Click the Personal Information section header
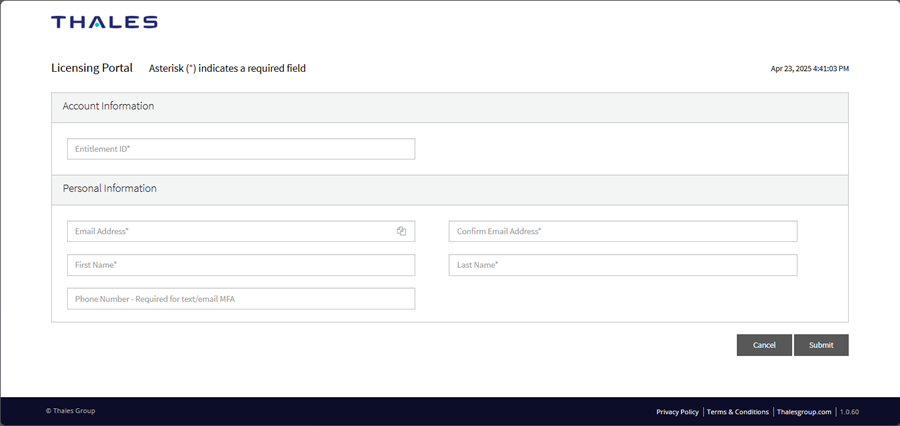The width and height of the screenshot is (900, 426). point(109,188)
